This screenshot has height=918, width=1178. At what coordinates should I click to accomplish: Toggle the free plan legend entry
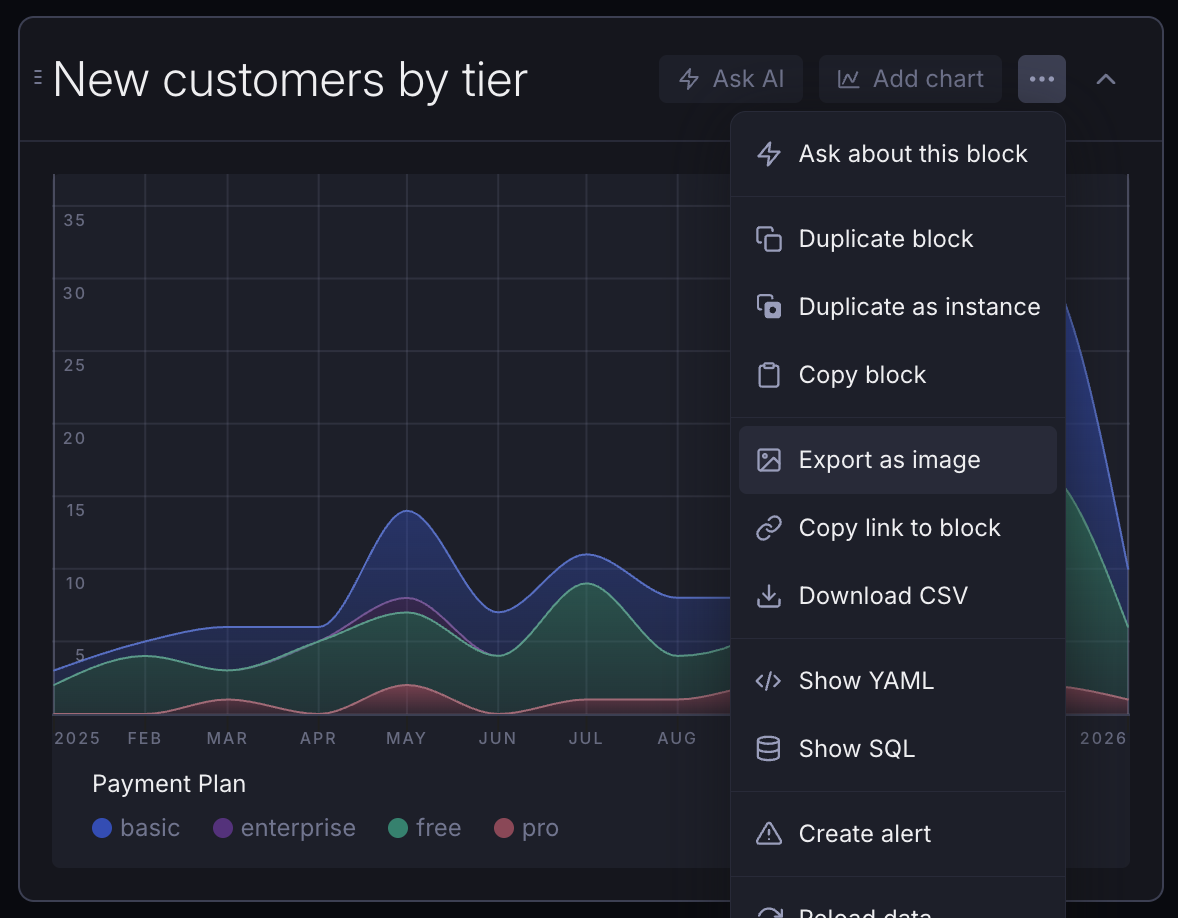[x=425, y=828]
